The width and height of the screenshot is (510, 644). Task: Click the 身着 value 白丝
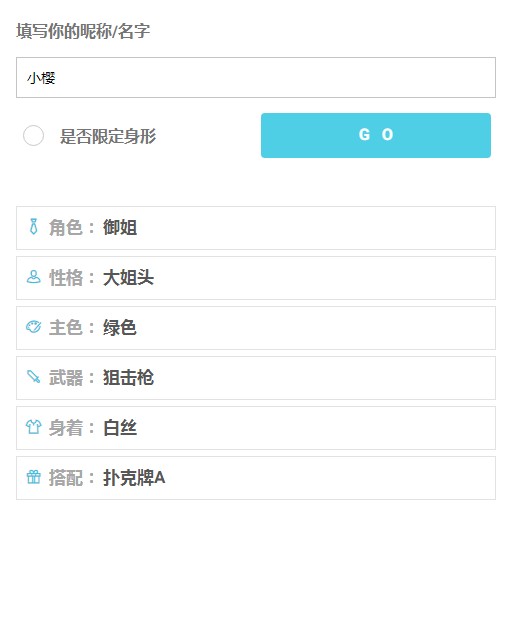(x=119, y=428)
